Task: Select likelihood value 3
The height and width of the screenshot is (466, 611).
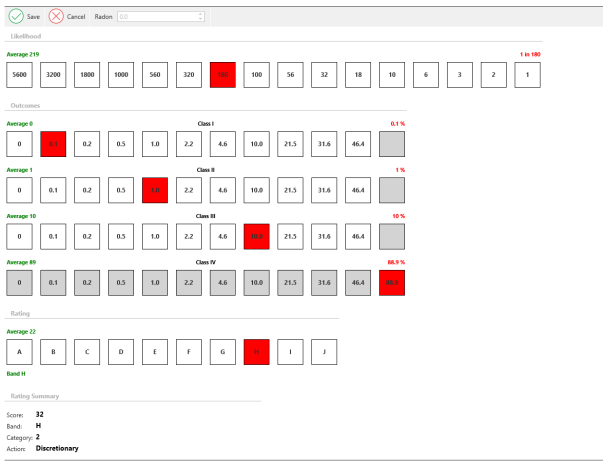Action: (459, 75)
